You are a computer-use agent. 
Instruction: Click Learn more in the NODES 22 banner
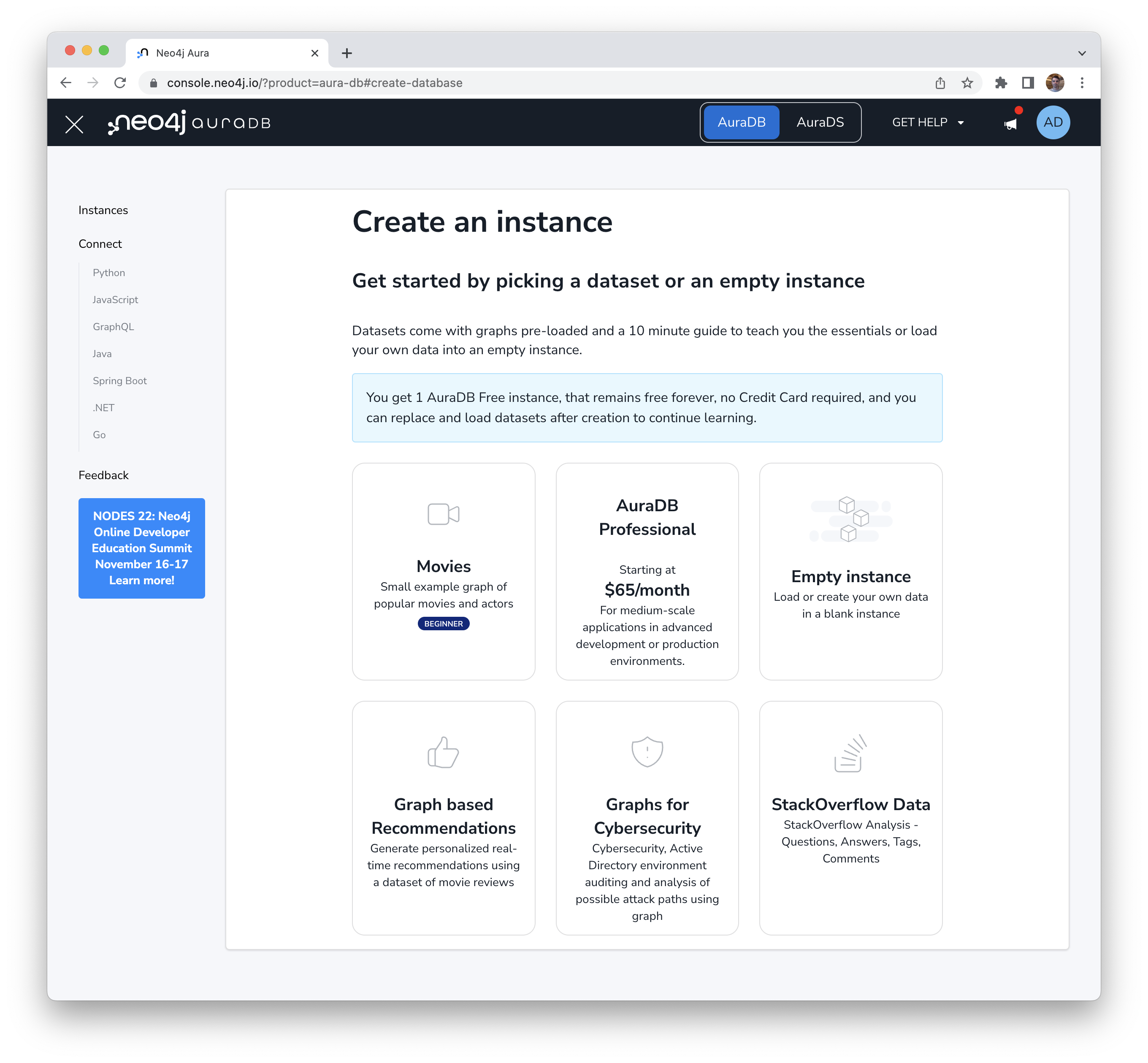[x=141, y=580]
